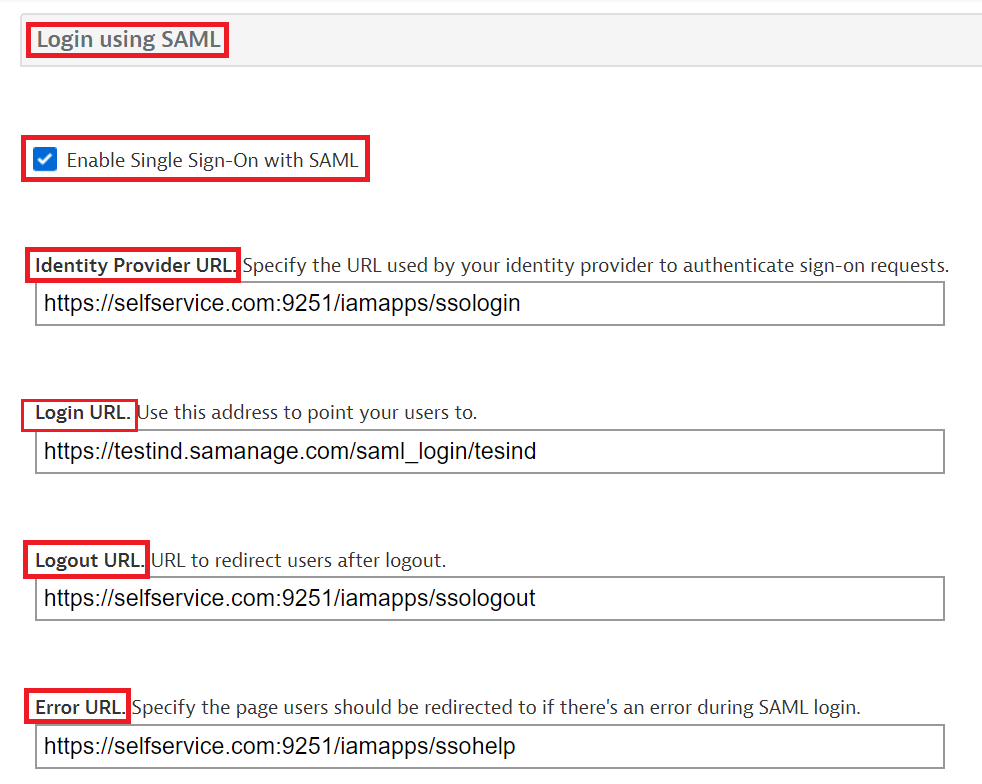Screen dimensions: 982x784
Task: Click the bold 'Login URL.' label
Action: 82,412
